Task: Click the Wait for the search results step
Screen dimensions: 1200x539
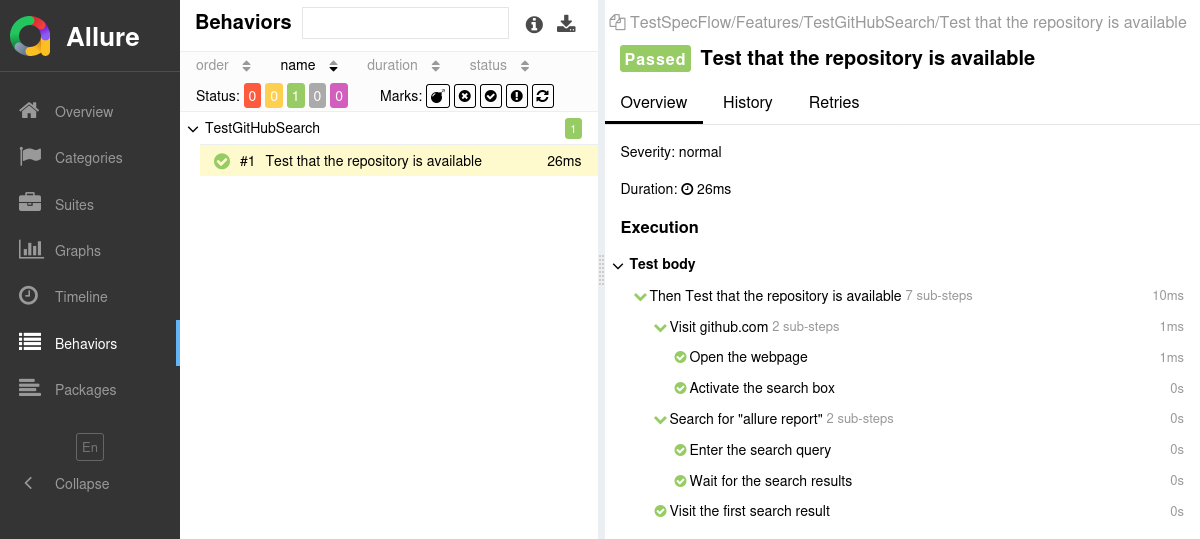Action: (771, 481)
